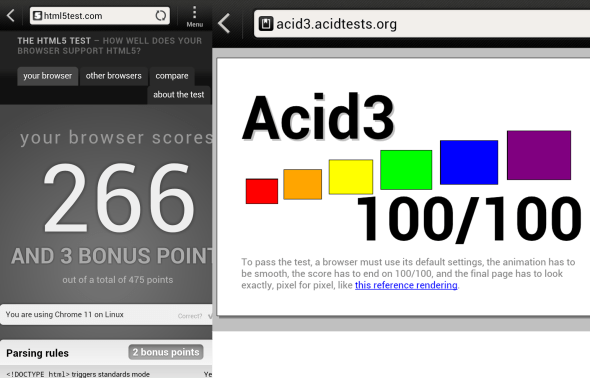The height and width of the screenshot is (378, 590).
Task: Open the three-dot Menu
Action: (195, 17)
